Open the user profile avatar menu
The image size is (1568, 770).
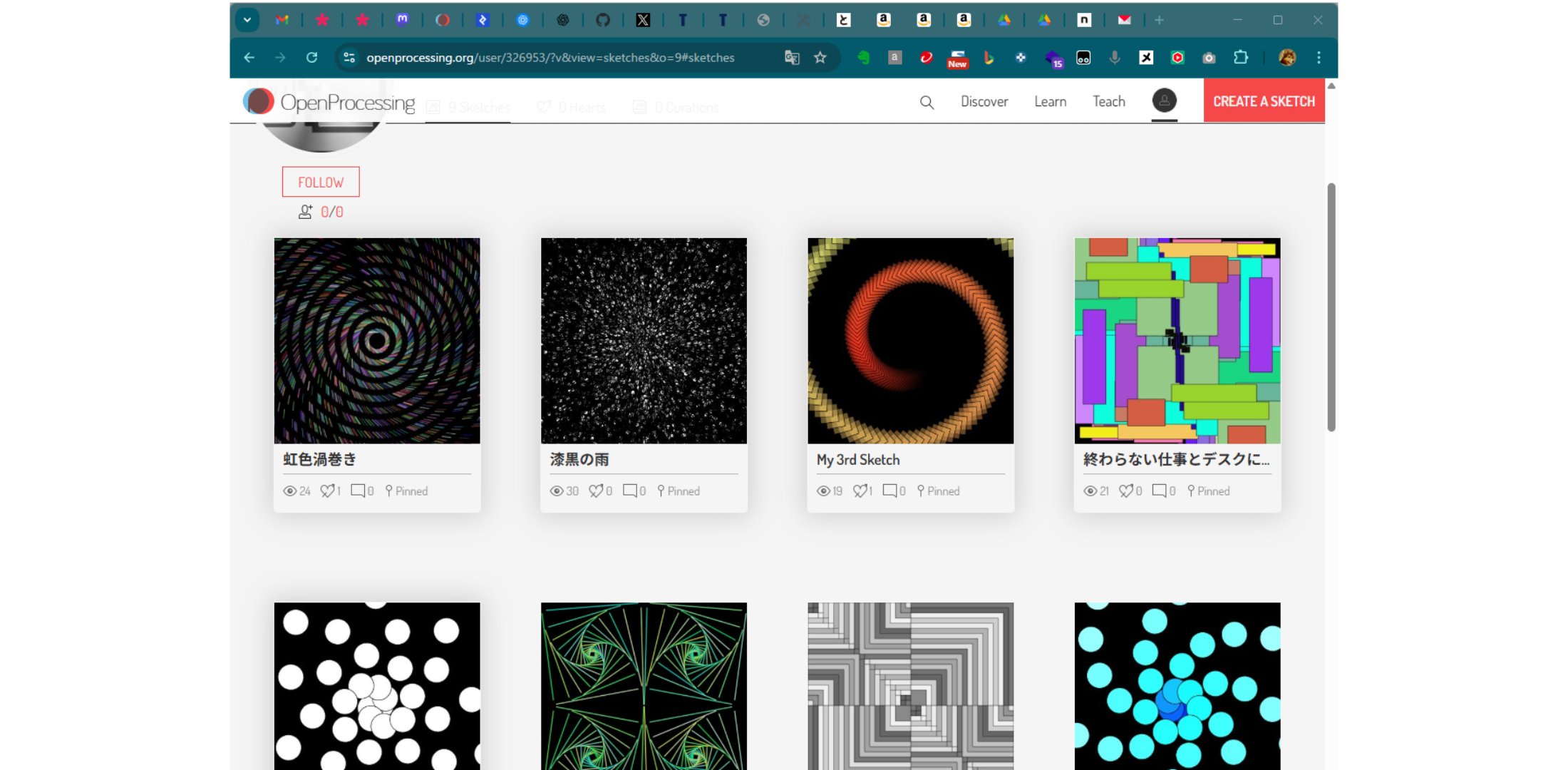(1164, 101)
